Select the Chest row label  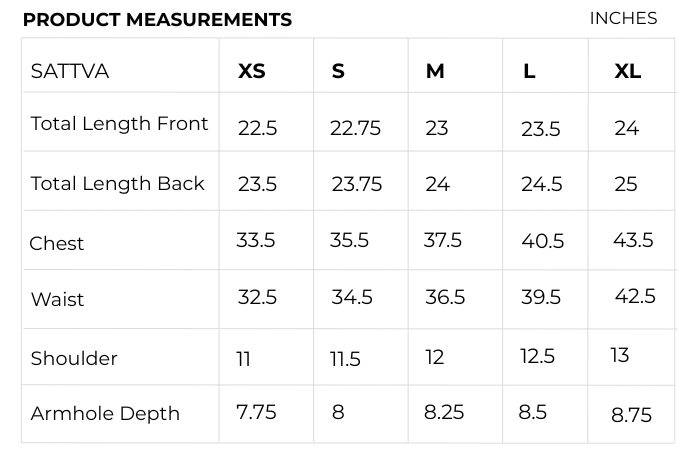(x=57, y=243)
